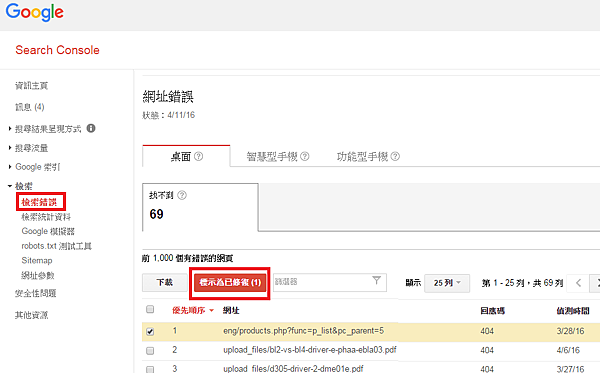This screenshot has width=600, height=373.
Task: Open URL d305-driver-2-dme01e.pdf
Action: pos(293,369)
